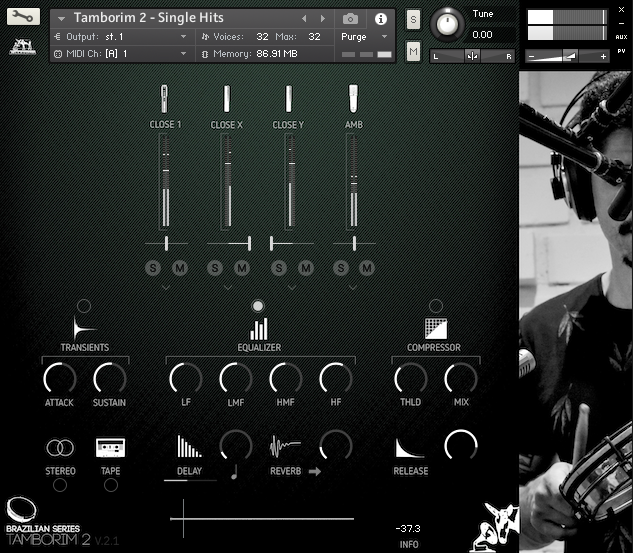Expand the CLOSE X channel chevron
This screenshot has width=633, height=553.
[x=227, y=288]
